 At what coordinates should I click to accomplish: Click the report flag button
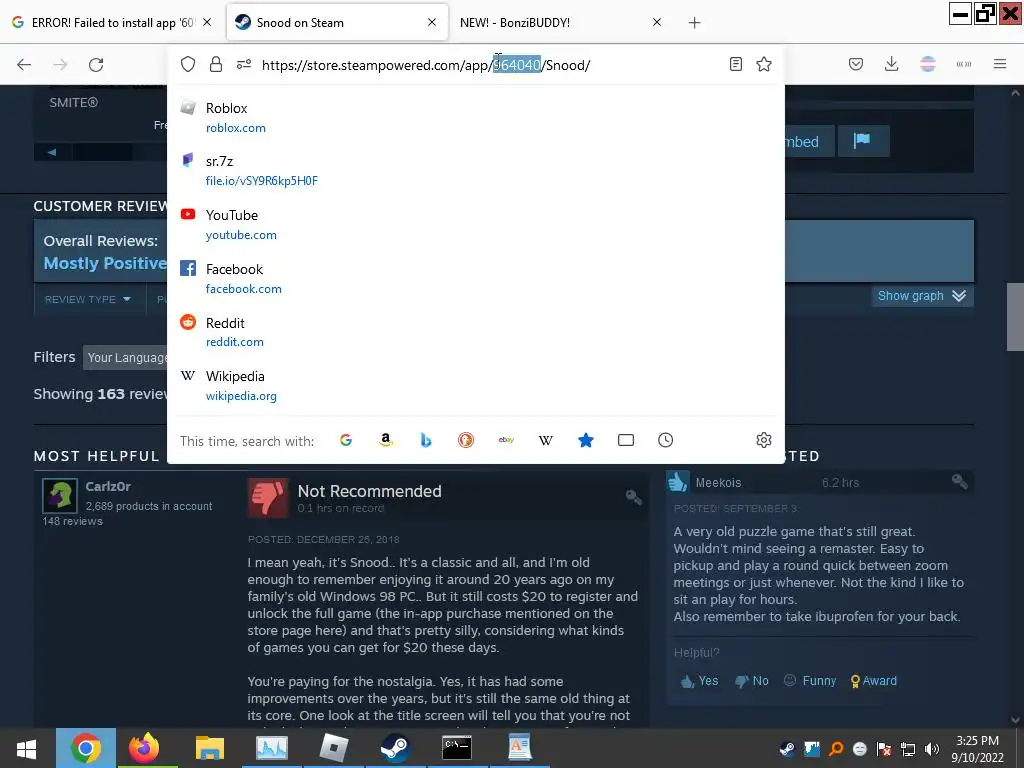[863, 140]
